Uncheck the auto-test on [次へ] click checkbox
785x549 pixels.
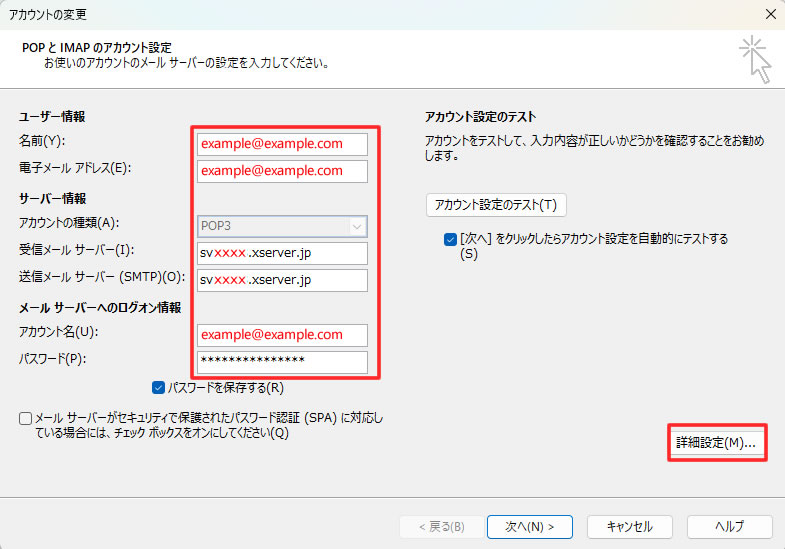coord(450,239)
